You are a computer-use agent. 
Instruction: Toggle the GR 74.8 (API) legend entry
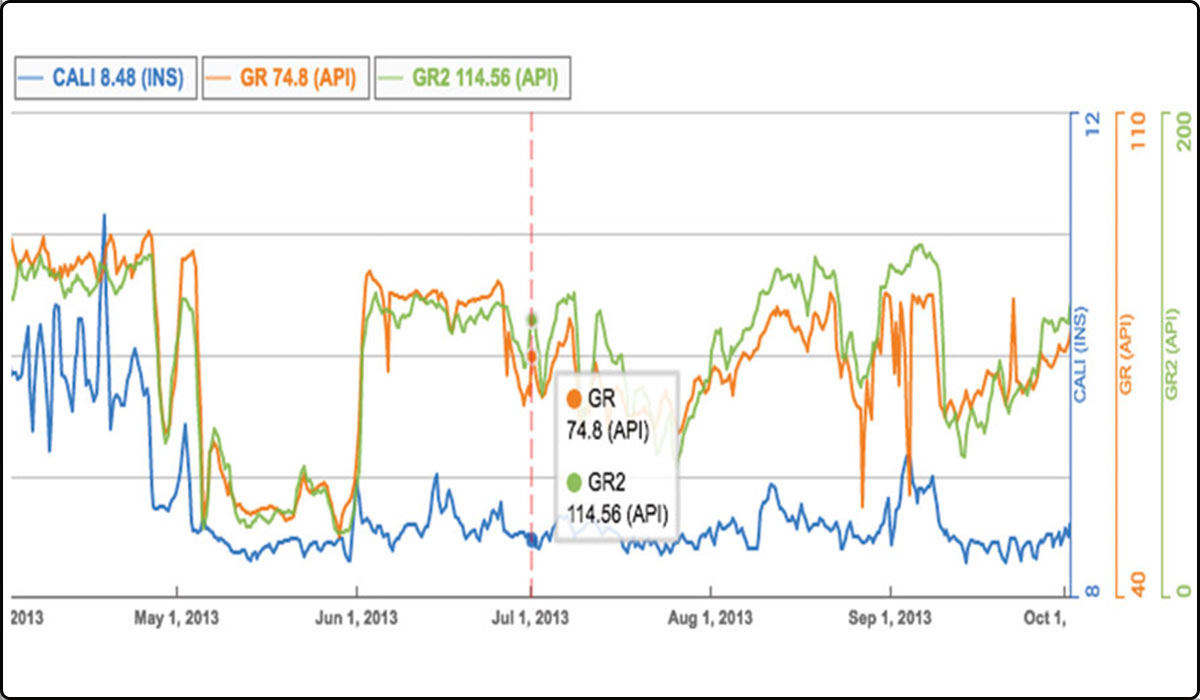point(285,80)
